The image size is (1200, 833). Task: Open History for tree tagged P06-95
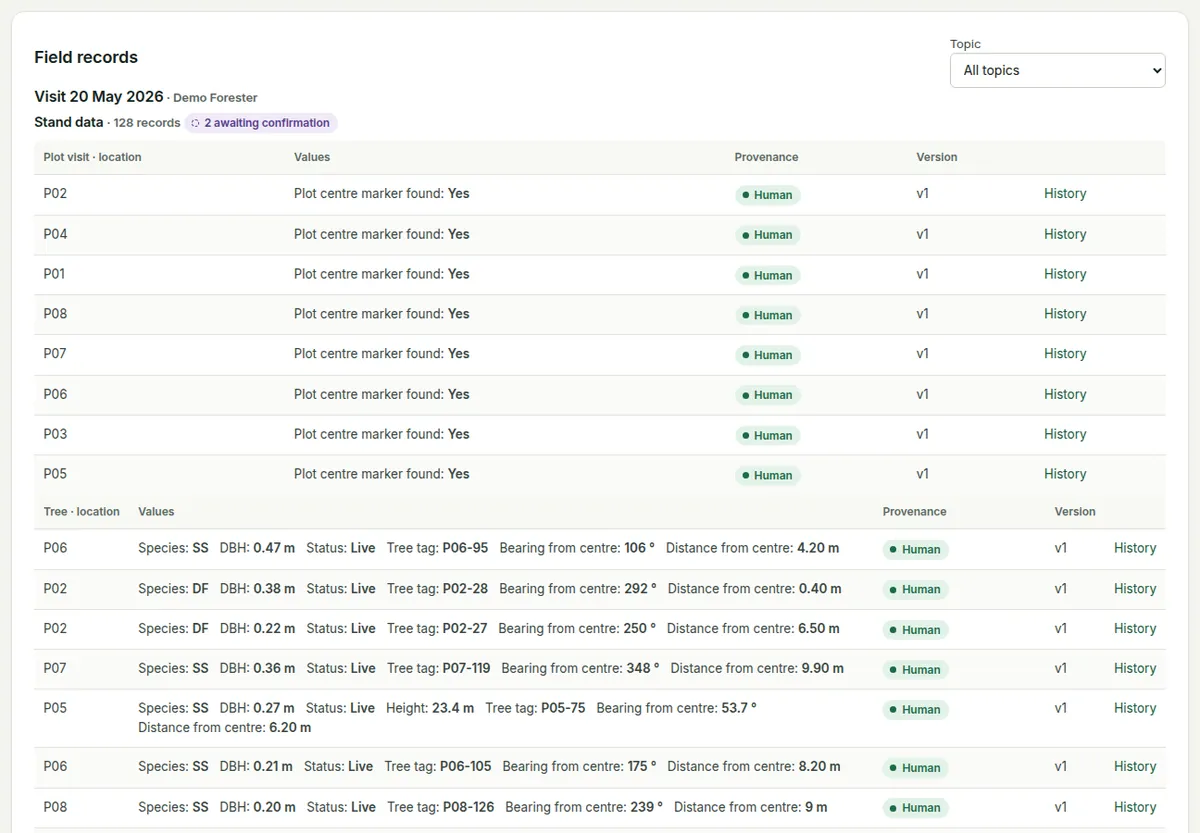pyautogui.click(x=1135, y=548)
